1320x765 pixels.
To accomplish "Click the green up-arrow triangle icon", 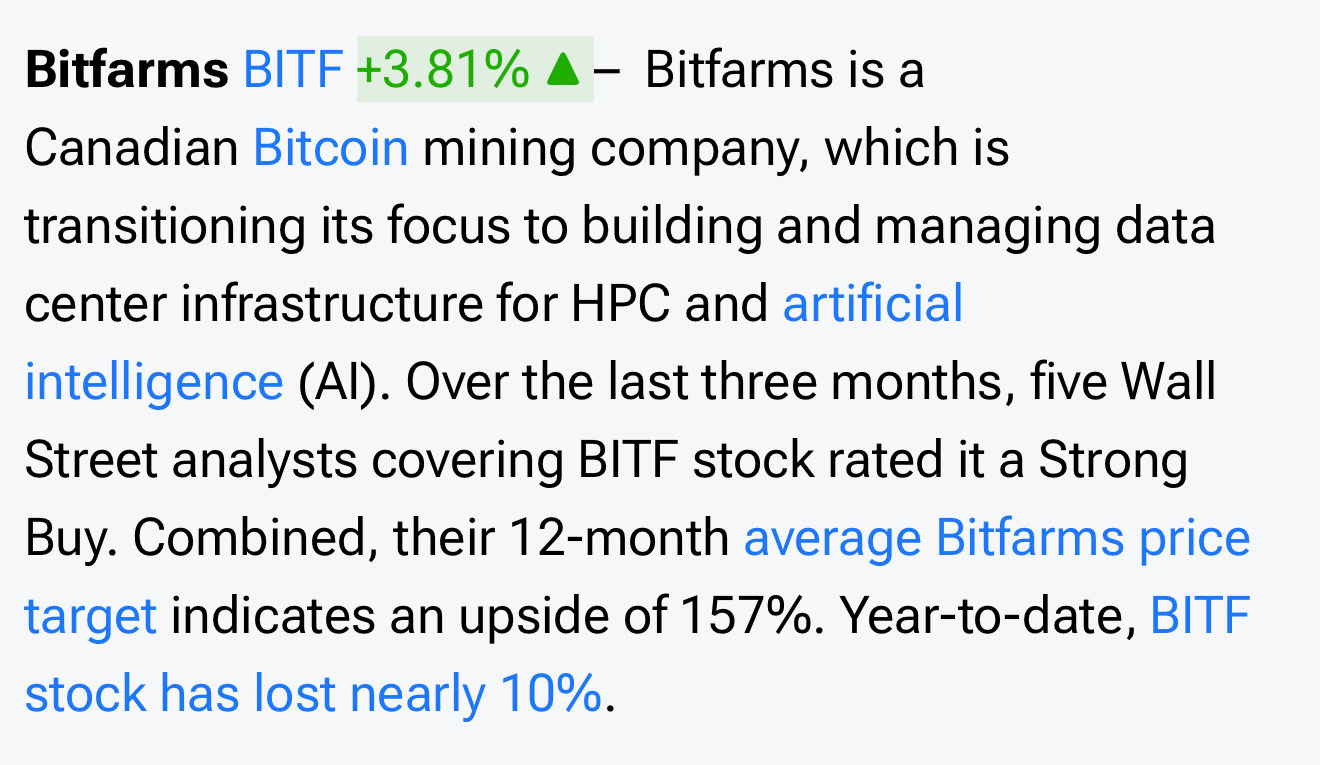I will coord(564,70).
